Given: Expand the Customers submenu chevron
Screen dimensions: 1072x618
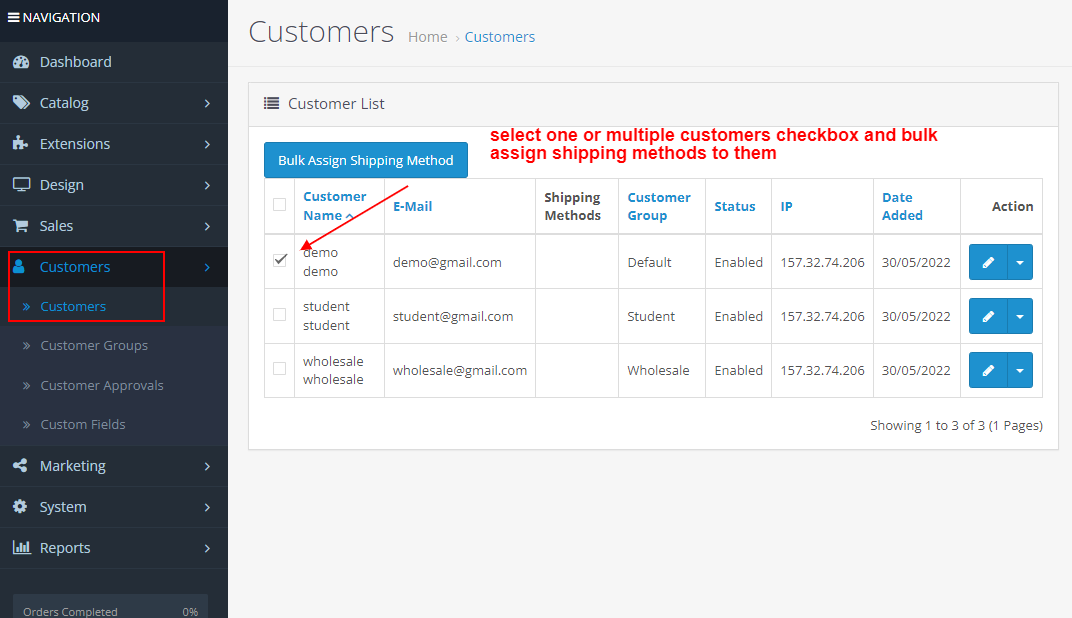Looking at the screenshot, I should pos(208,267).
